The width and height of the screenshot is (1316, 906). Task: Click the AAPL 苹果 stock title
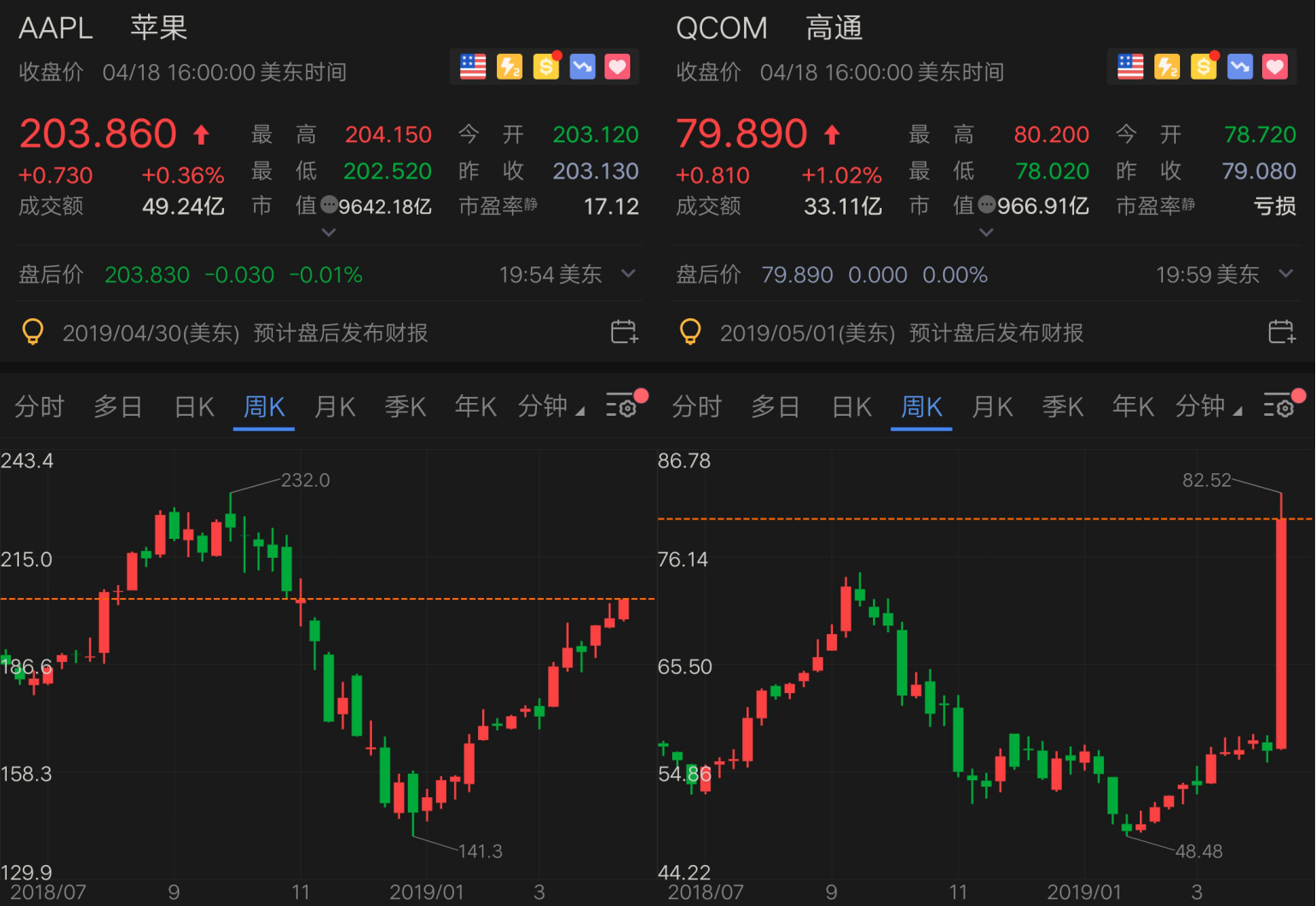(x=103, y=28)
